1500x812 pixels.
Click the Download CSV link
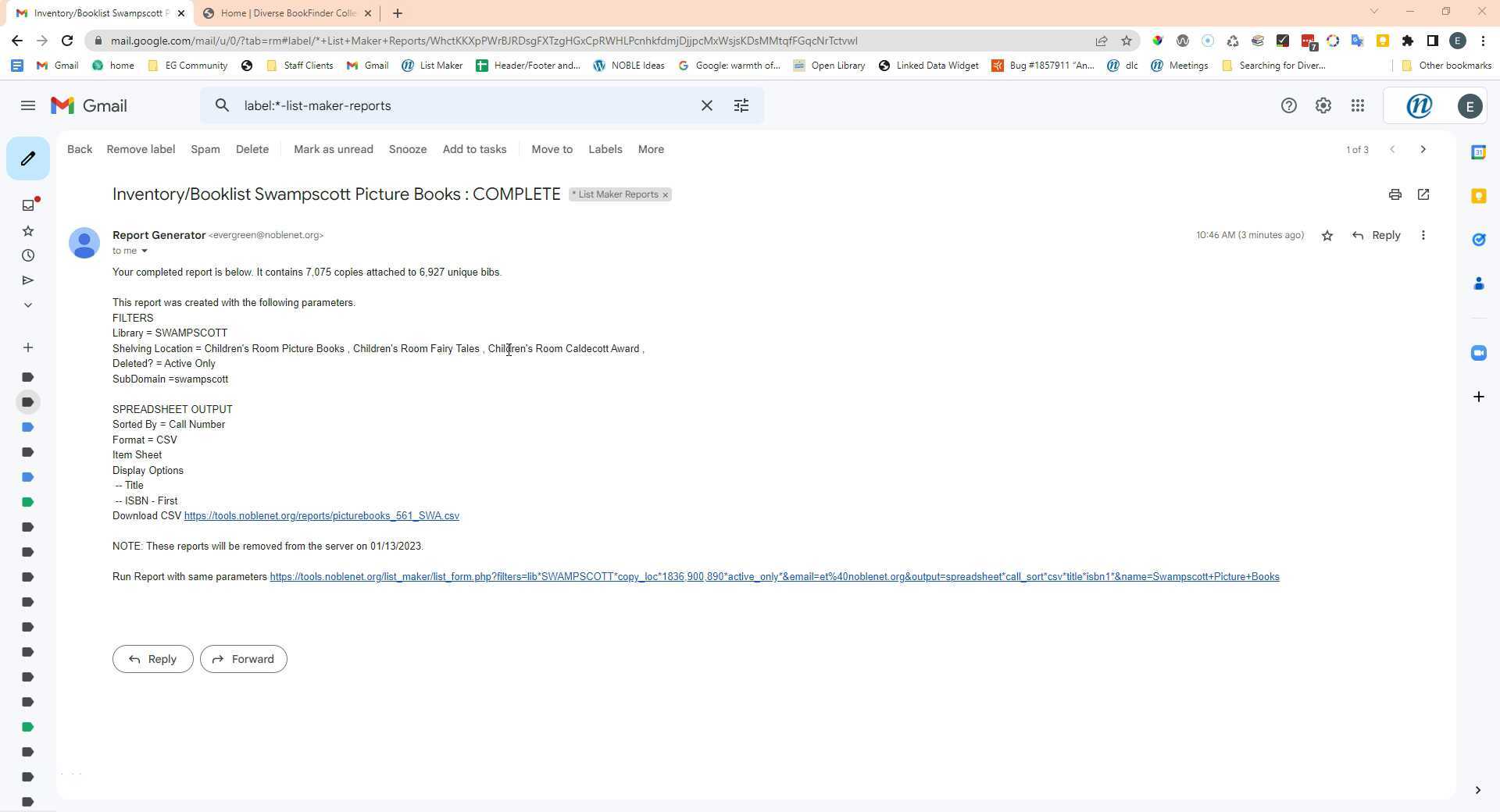pyautogui.click(x=321, y=515)
